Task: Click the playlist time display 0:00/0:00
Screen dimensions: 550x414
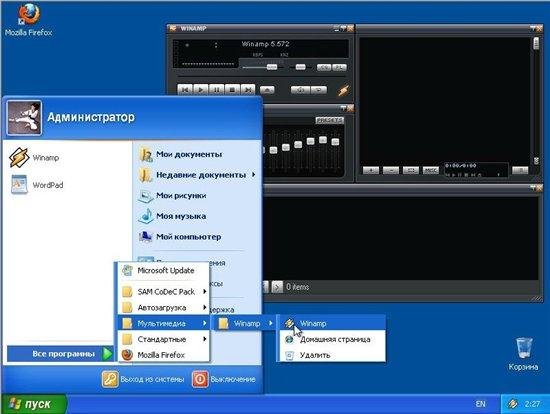Action: tap(461, 165)
